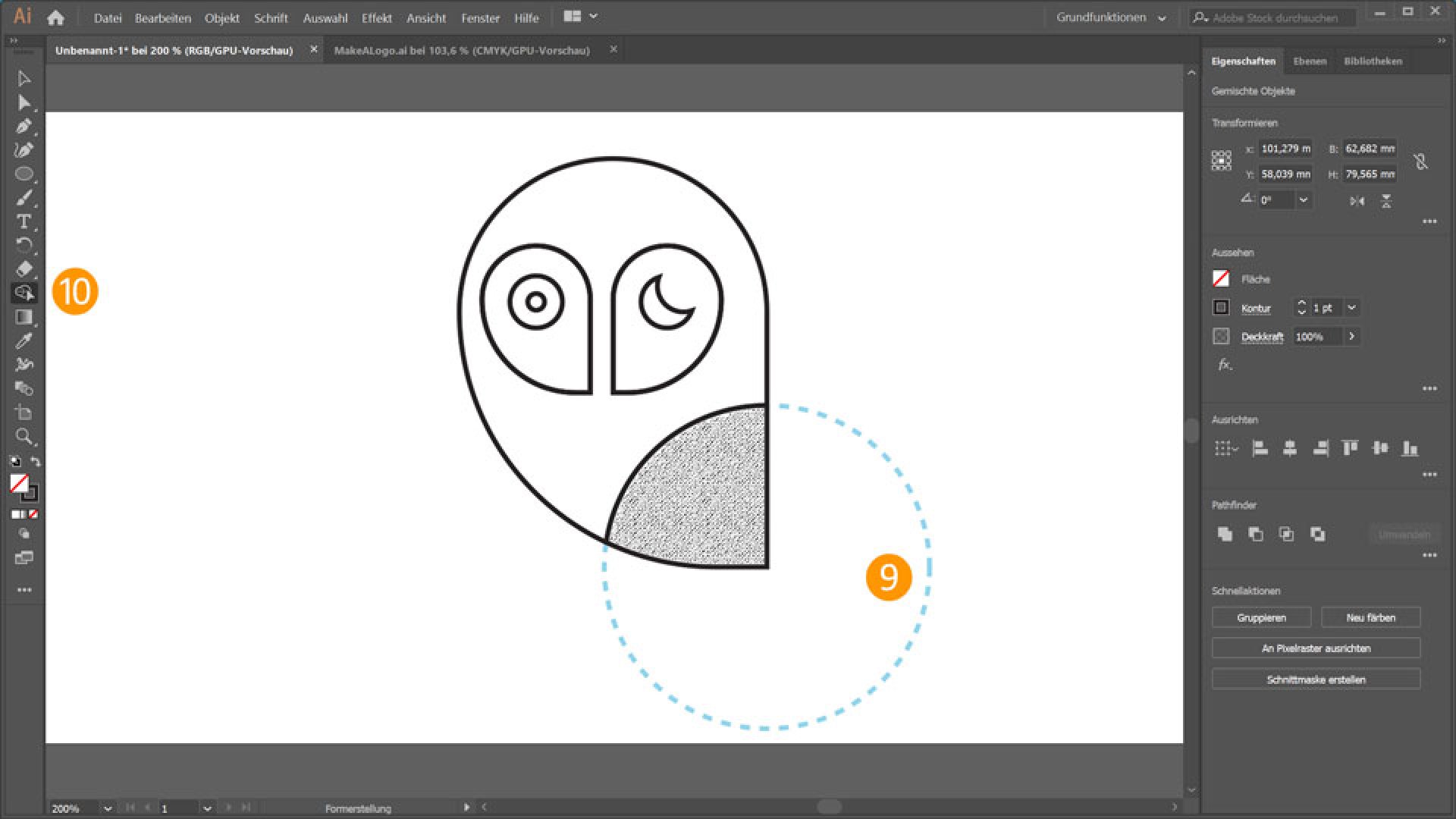
Task: Select the Eraser tool
Action: coord(24,269)
